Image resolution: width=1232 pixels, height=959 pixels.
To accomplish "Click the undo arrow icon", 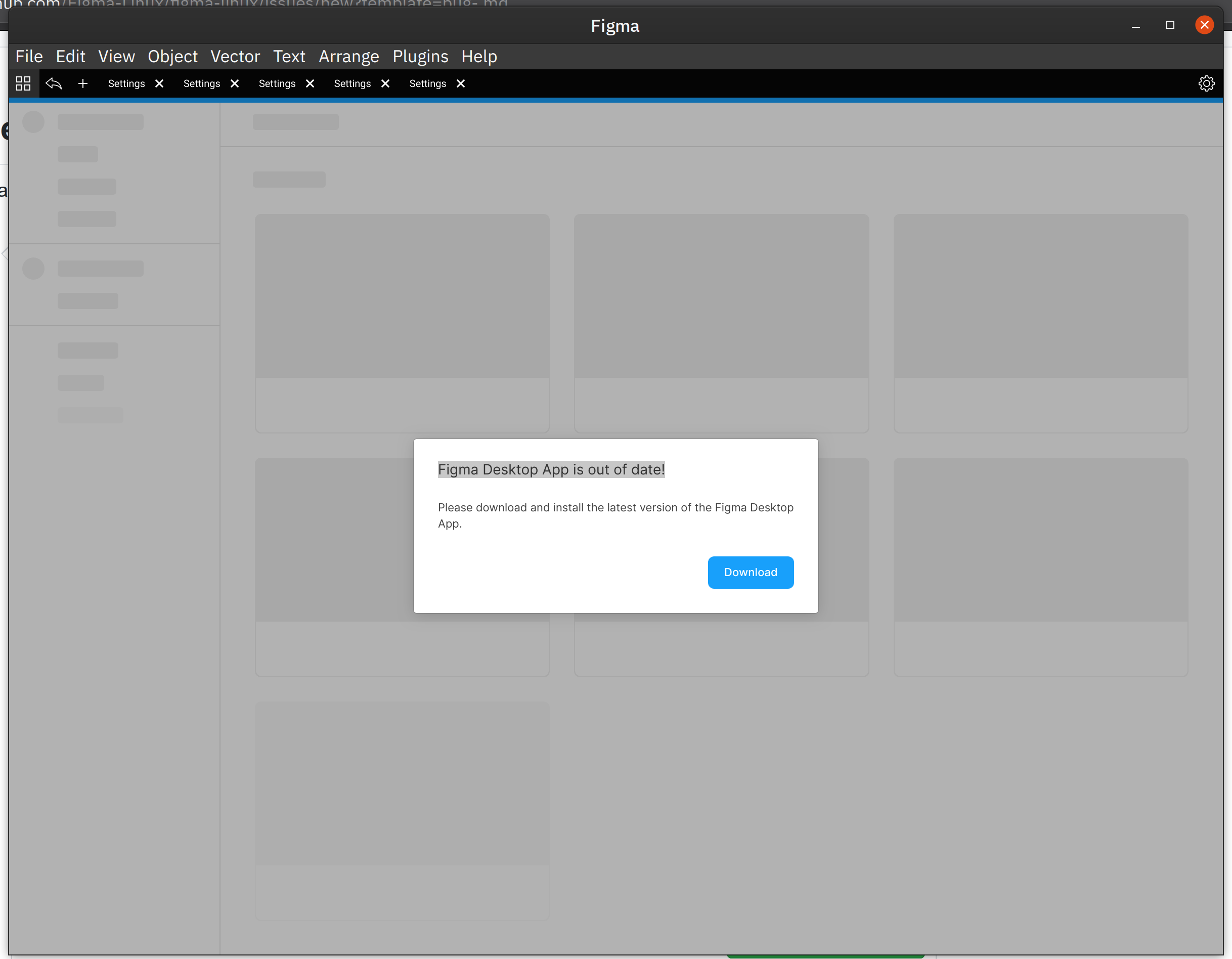I will (54, 83).
